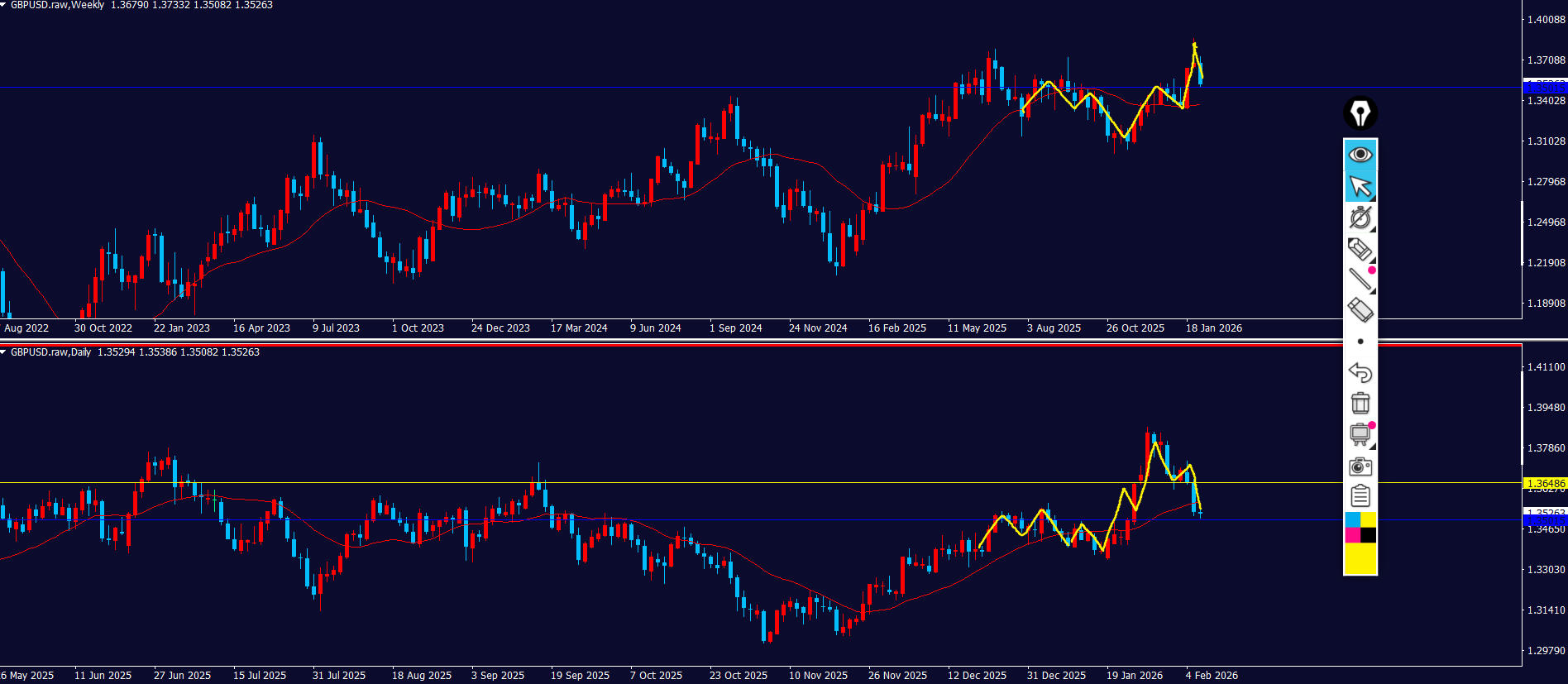Viewport: 1568px width, 684px height.
Task: Open the clipboard icon
Action: (1360, 496)
